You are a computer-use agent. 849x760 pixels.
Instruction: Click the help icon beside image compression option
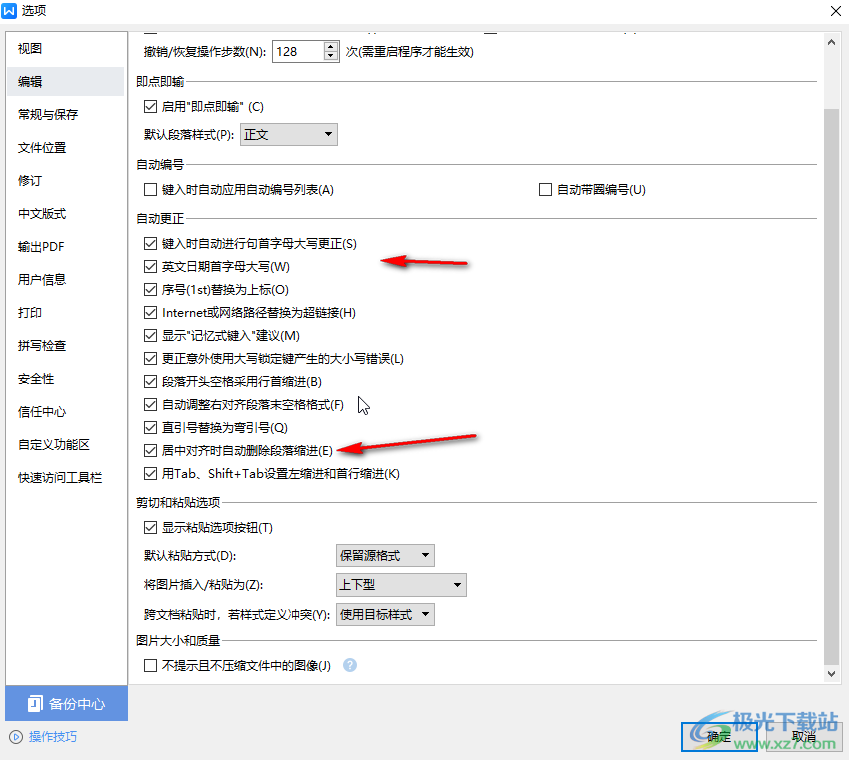(x=350, y=665)
